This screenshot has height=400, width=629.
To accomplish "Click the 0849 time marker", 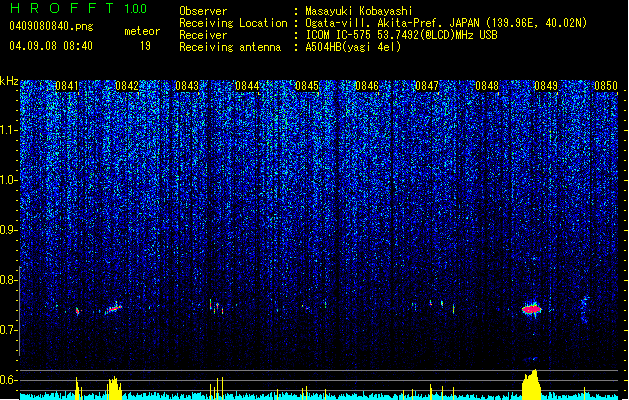I will 546,86.
